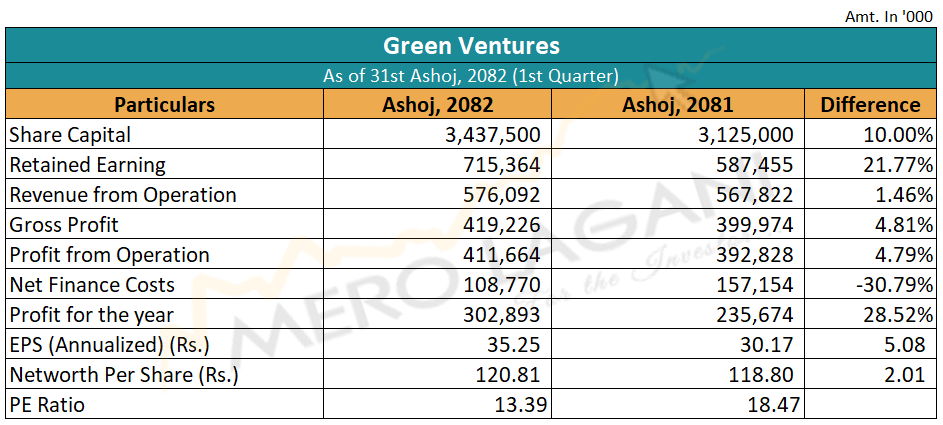The width and height of the screenshot is (943, 425).
Task: Click the Profit for the year label
Action: coord(91,315)
